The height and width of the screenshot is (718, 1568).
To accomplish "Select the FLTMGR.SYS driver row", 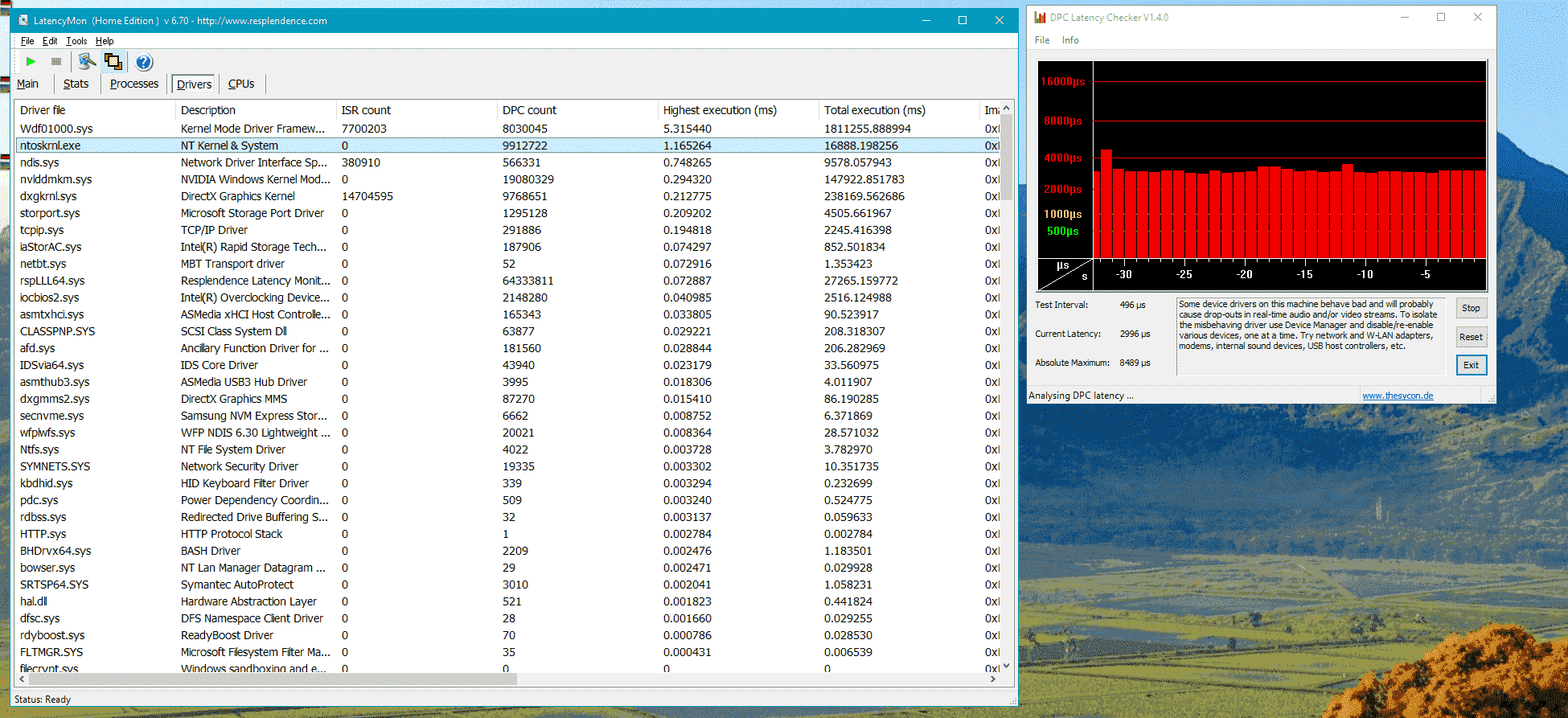I will pos(507,652).
